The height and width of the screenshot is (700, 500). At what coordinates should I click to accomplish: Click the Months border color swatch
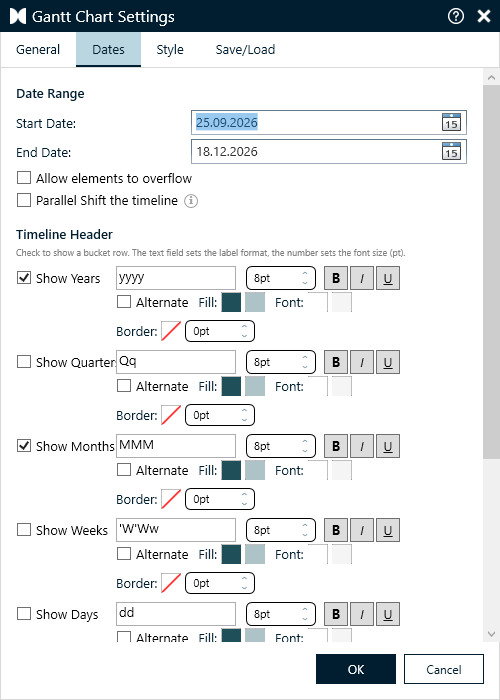click(171, 499)
